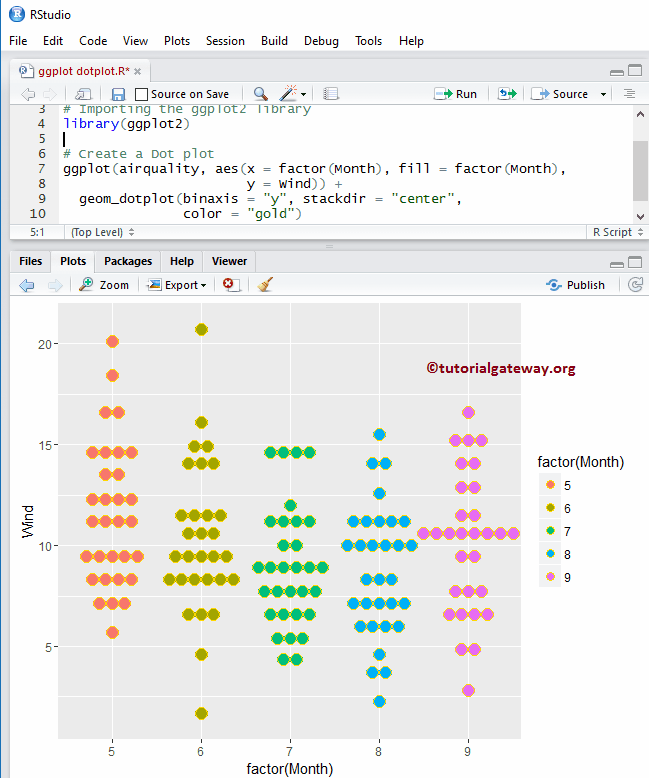Click the RStudio logo icon
Viewport: 649px width, 778px height.
point(17,14)
